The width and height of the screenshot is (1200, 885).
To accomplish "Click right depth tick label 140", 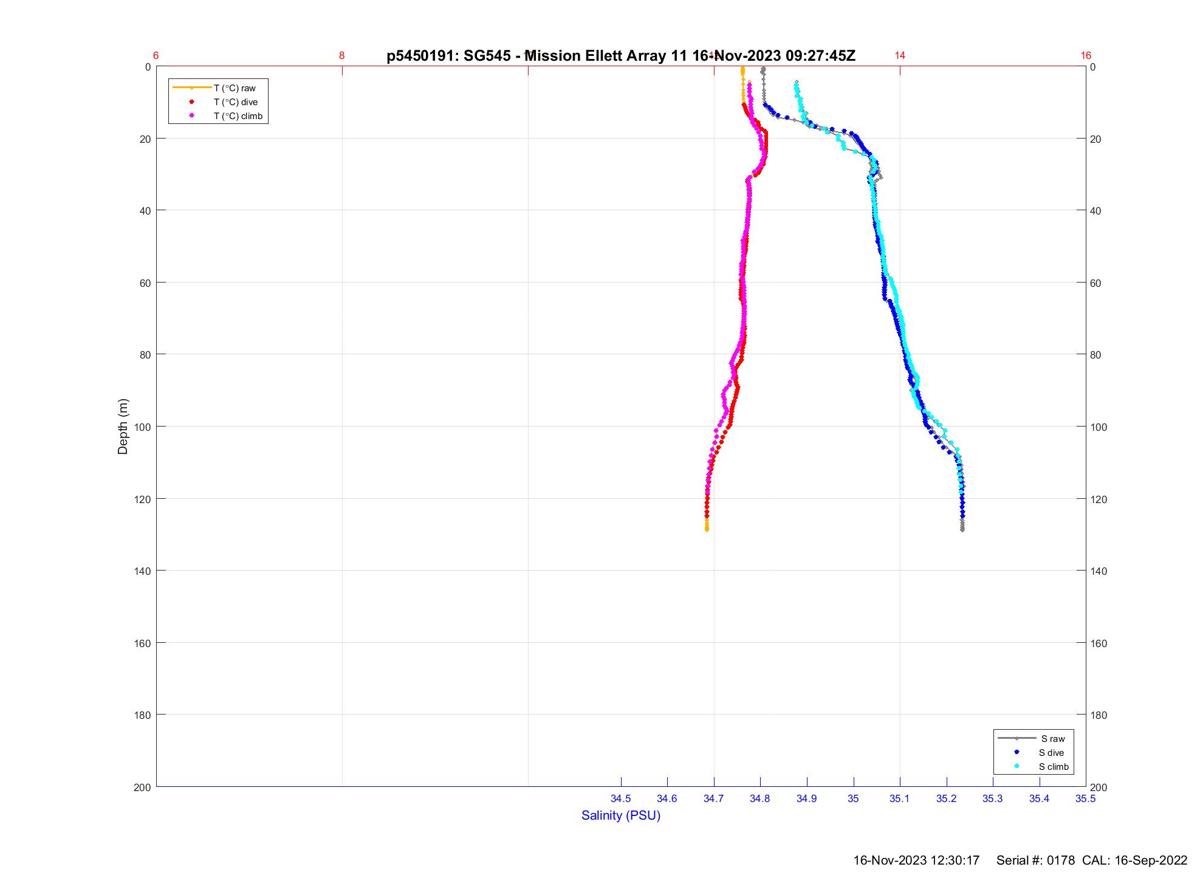I will [x=1098, y=571].
